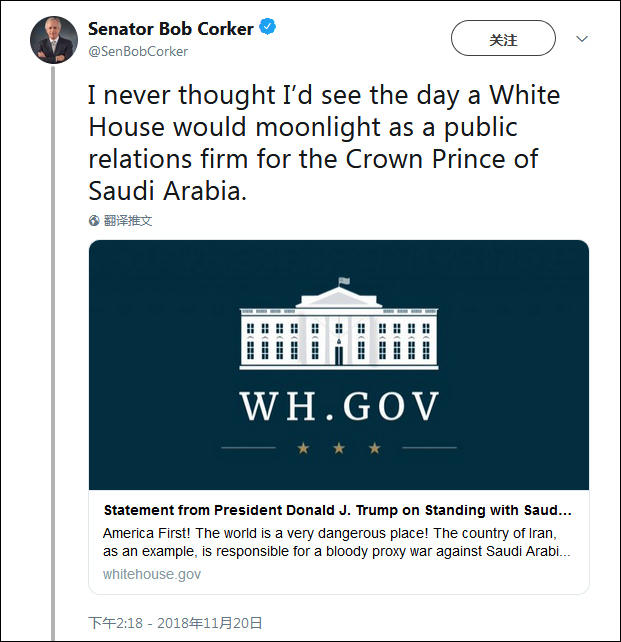Click the left gold star below WH.GOV
621x642 pixels.
coord(303,448)
